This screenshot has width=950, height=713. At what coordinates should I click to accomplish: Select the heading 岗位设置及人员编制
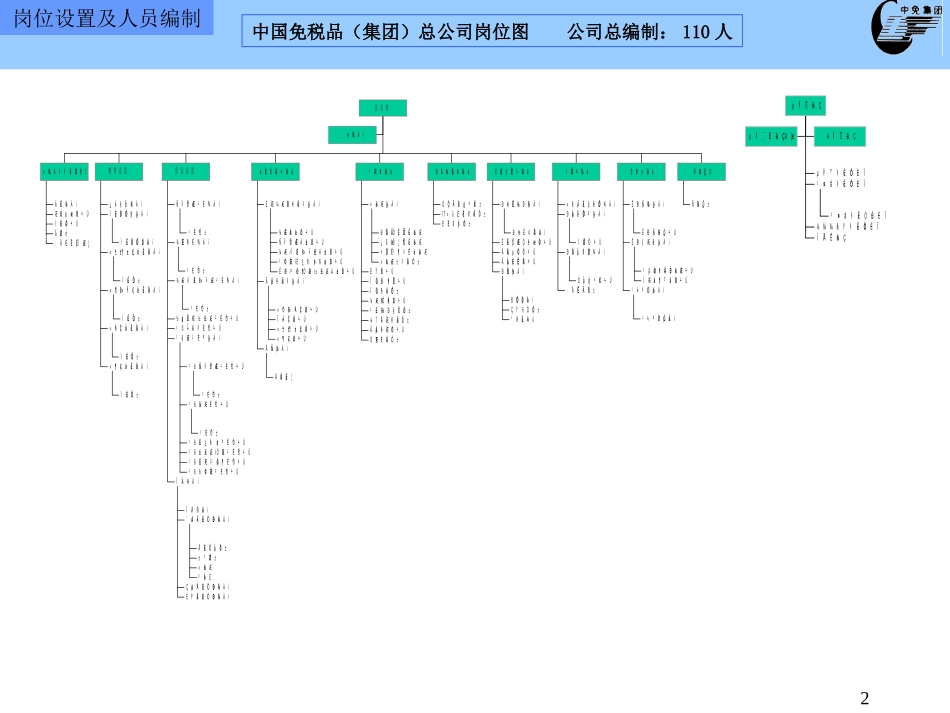point(107,18)
